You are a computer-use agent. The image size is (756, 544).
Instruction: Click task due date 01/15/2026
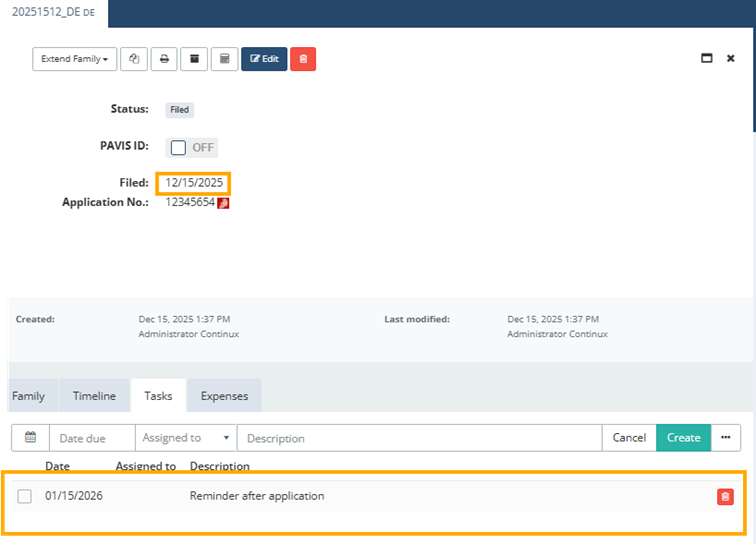pos(74,496)
